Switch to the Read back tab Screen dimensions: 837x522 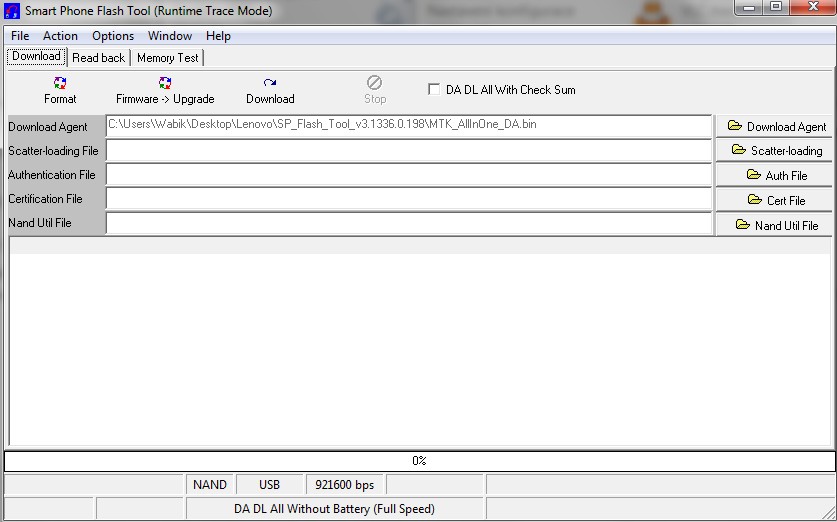pyautogui.click(x=98, y=58)
